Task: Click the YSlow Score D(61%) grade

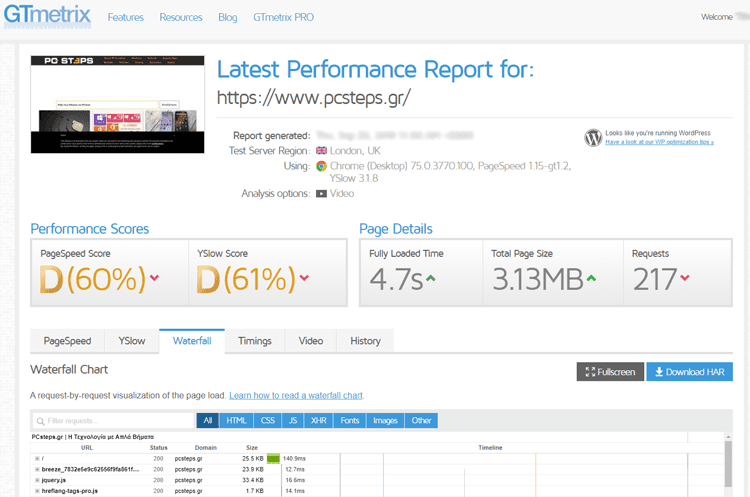Action: pos(246,279)
